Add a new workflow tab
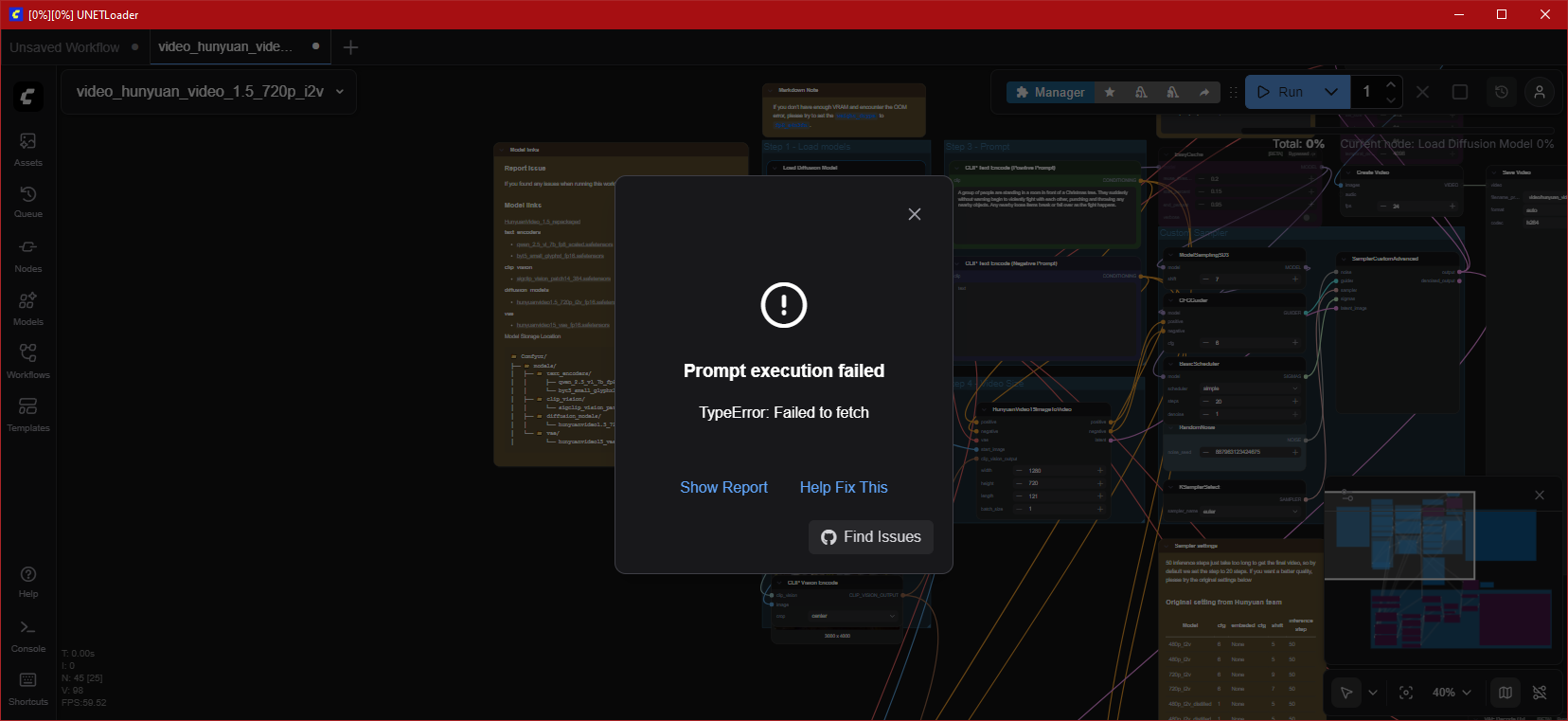1568x721 pixels. point(350,47)
